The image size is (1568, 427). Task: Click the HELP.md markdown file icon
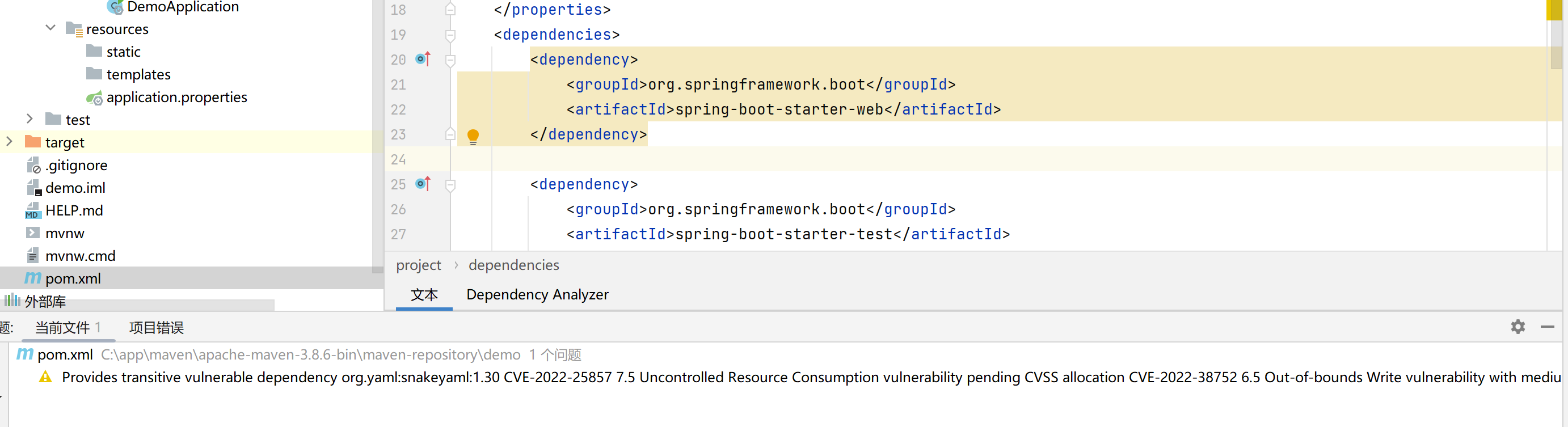pyautogui.click(x=32, y=211)
